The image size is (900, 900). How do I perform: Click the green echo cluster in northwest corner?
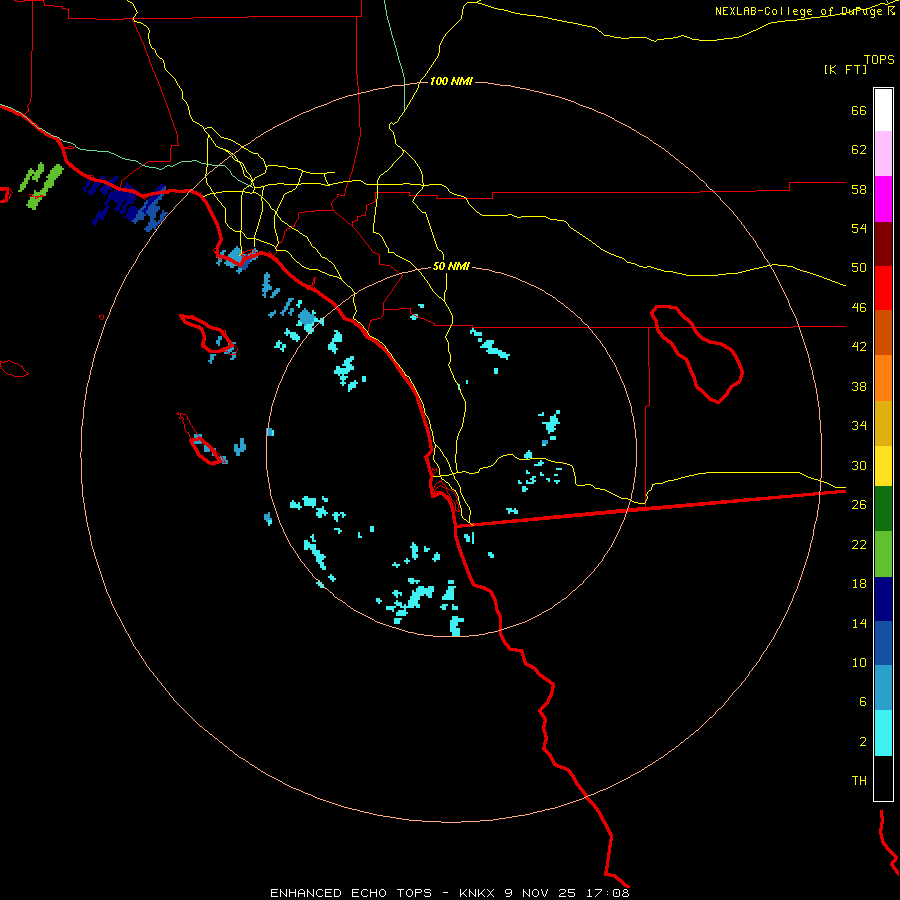[41, 184]
